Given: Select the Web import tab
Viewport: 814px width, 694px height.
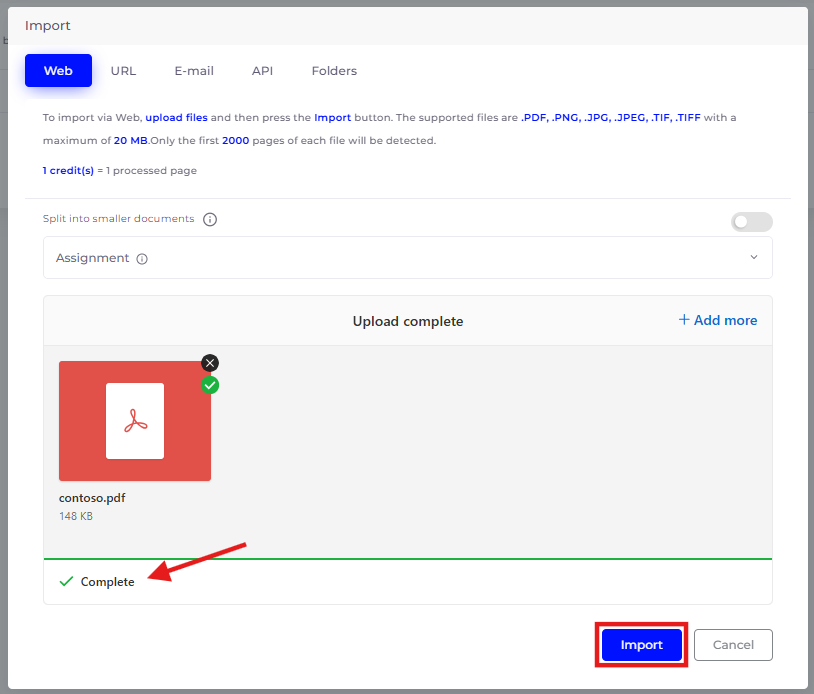Looking at the screenshot, I should pyautogui.click(x=58, y=71).
